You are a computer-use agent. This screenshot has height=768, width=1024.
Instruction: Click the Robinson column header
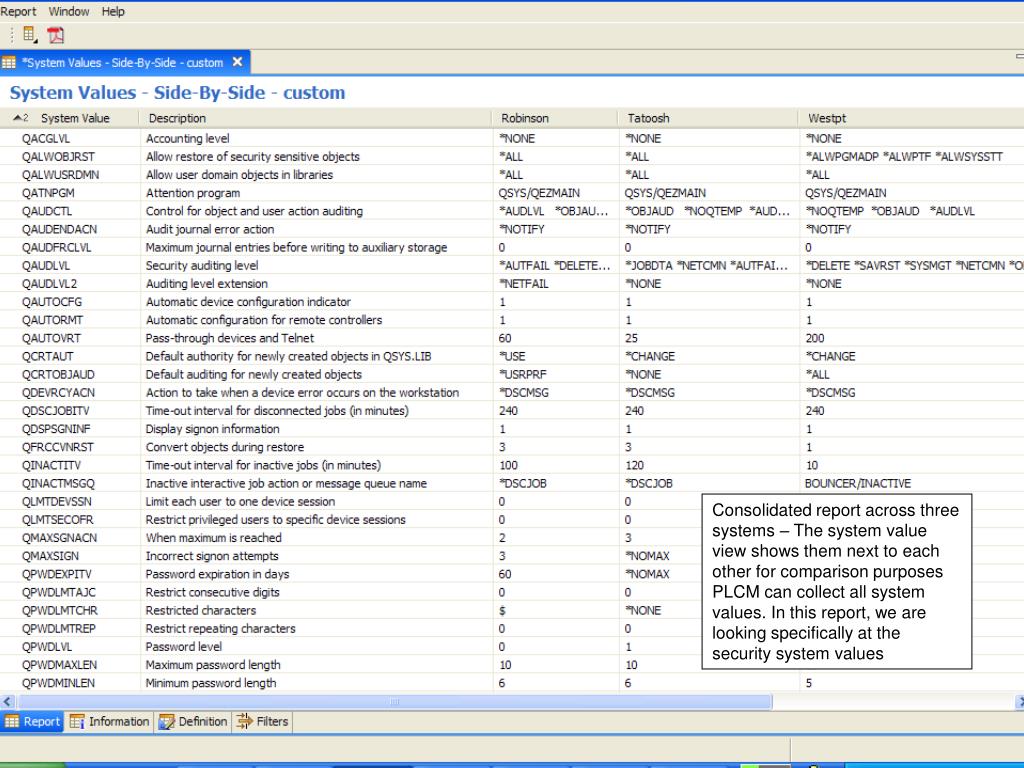coord(554,118)
